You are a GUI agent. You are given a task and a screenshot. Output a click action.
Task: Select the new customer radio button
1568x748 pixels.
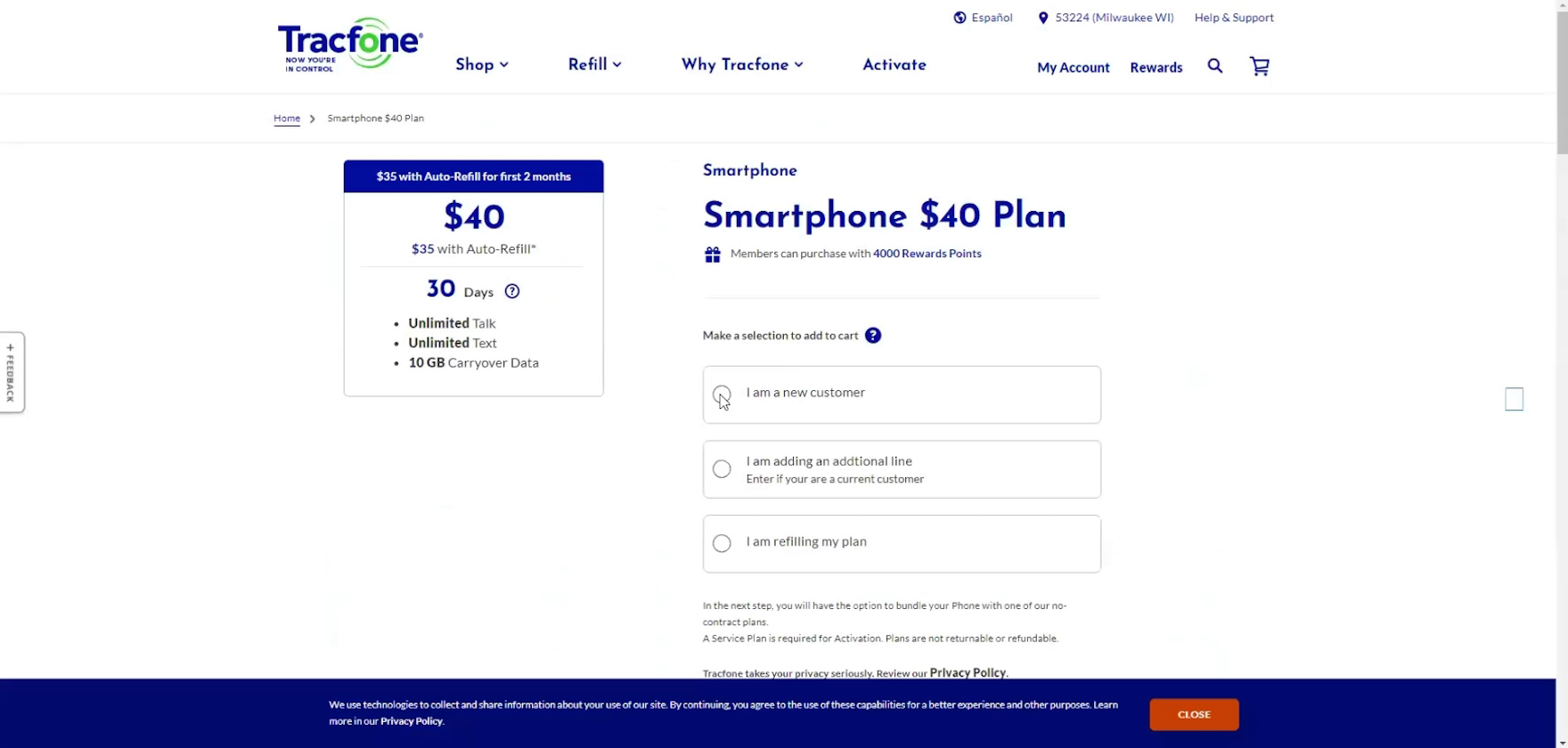click(x=722, y=394)
